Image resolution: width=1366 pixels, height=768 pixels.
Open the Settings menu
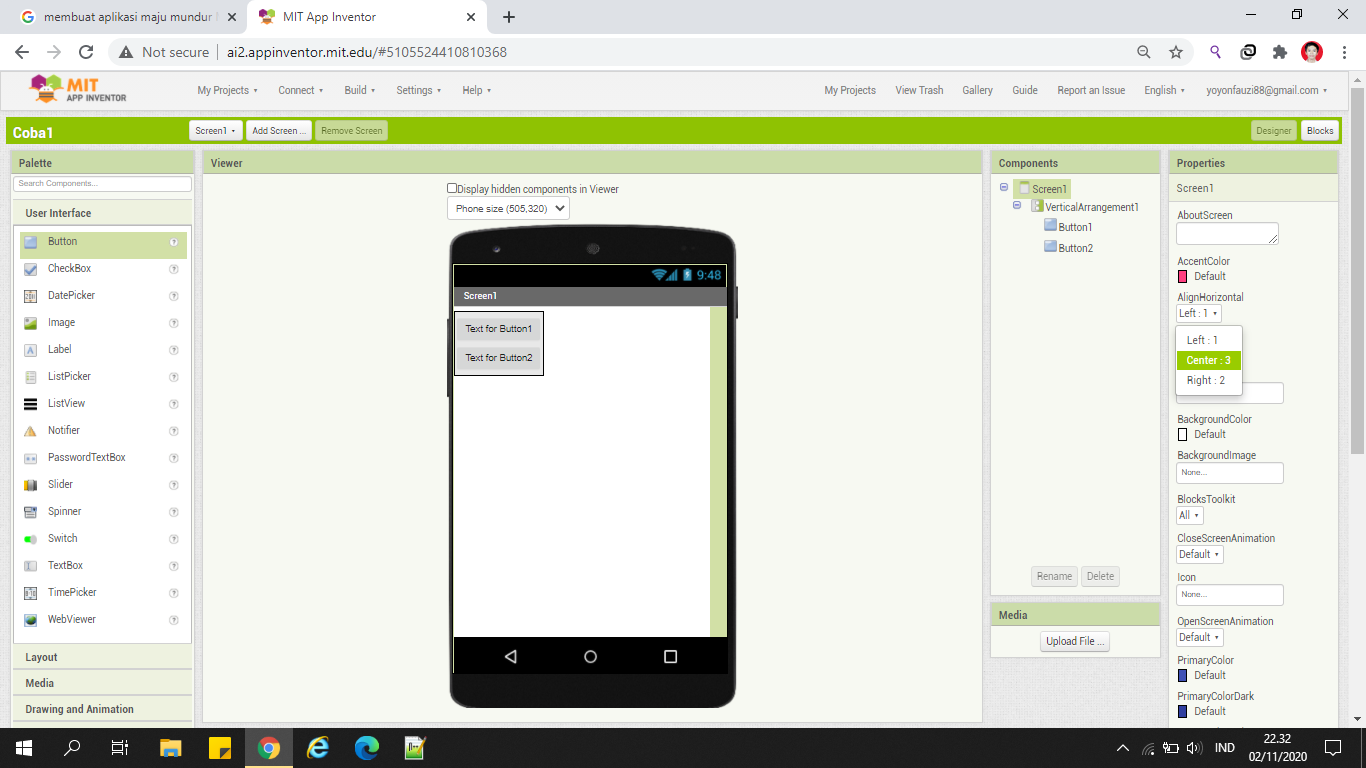(418, 90)
